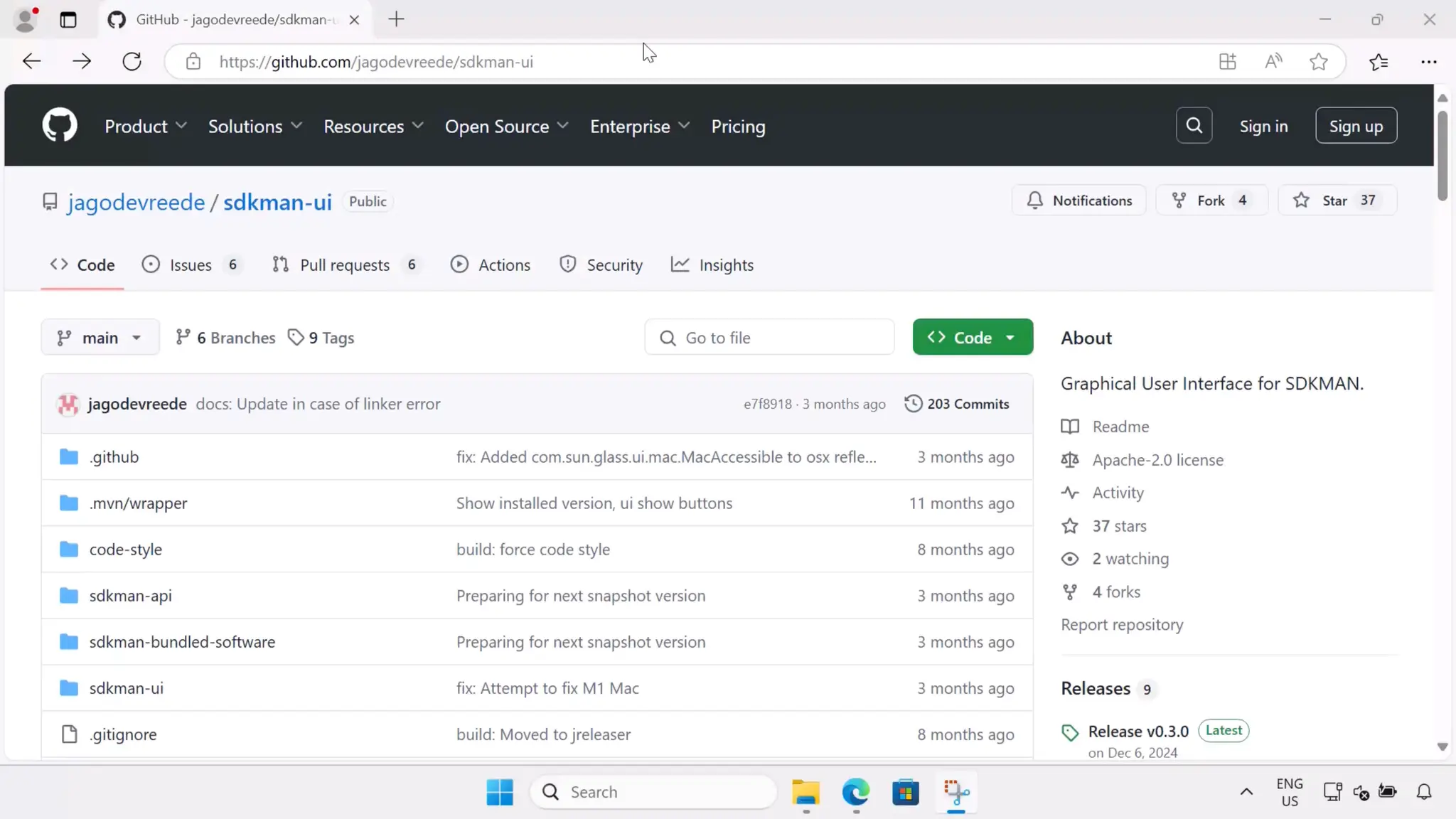The width and height of the screenshot is (1456, 819).
Task: Click the Sign up button
Action: 1356,127
